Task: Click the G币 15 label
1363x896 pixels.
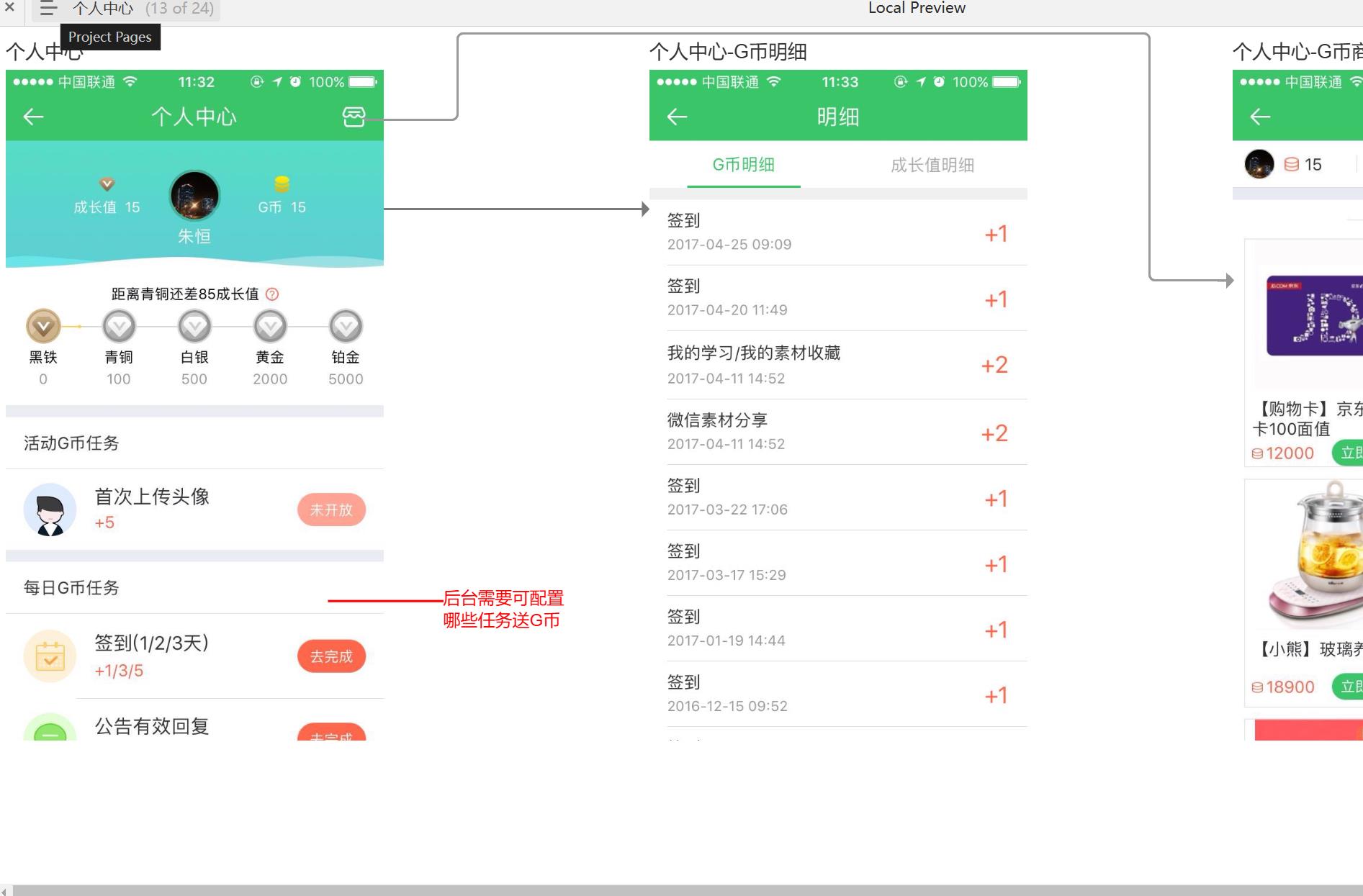Action: click(282, 207)
